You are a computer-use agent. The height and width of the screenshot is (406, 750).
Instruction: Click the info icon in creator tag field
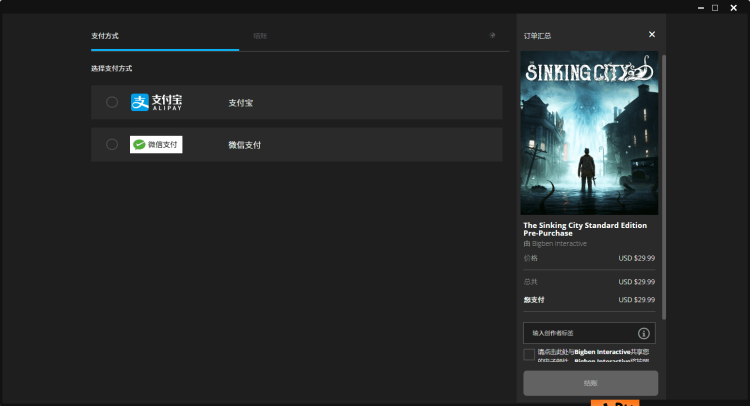pos(644,333)
